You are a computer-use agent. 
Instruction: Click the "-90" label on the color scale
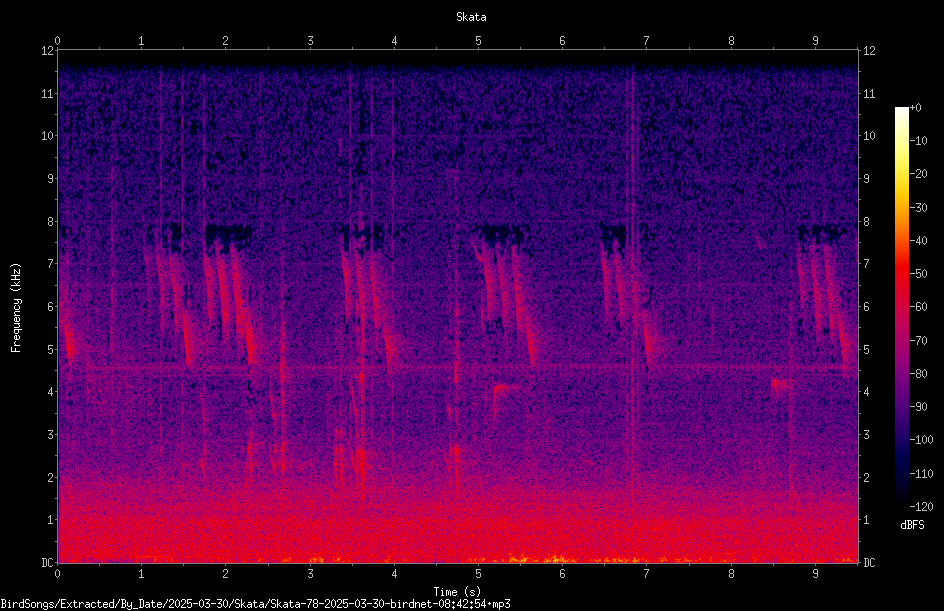pos(918,407)
